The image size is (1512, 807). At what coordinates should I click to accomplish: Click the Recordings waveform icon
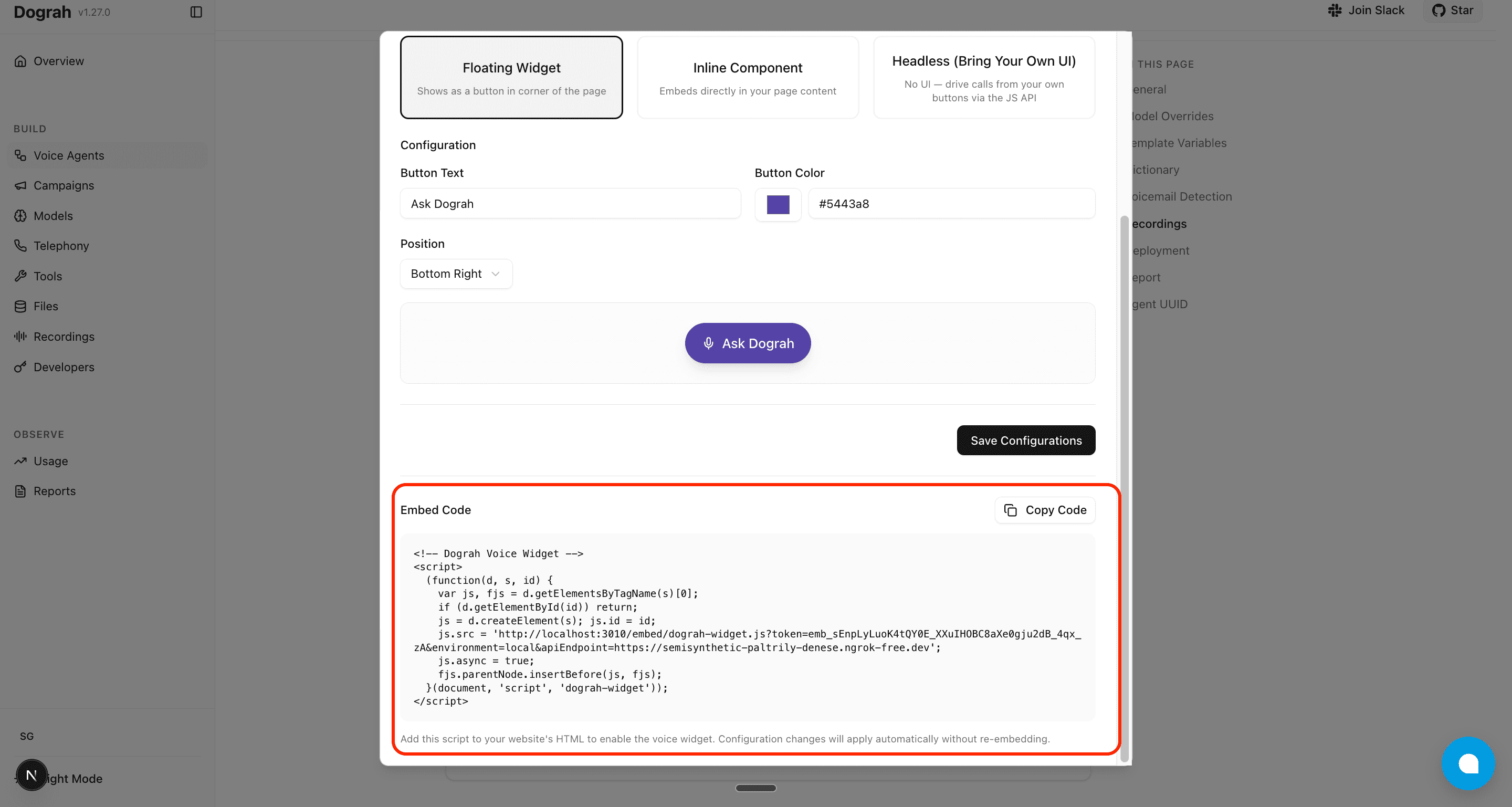tap(20, 337)
